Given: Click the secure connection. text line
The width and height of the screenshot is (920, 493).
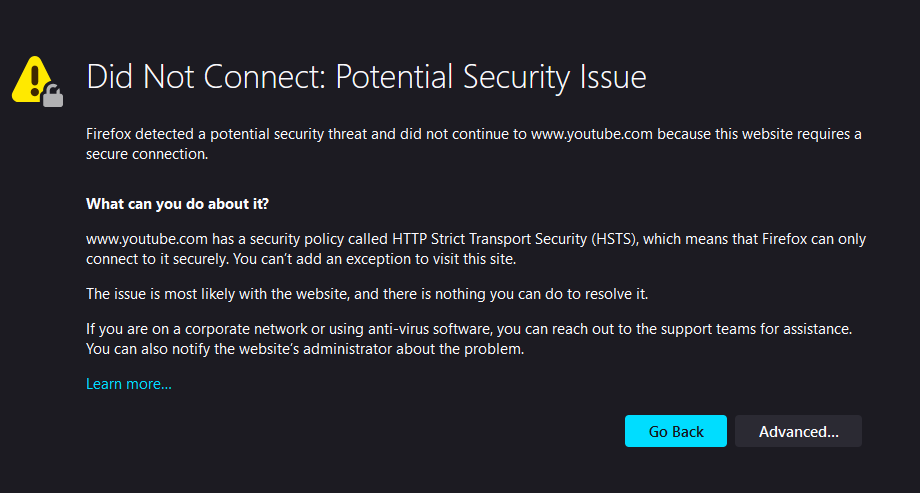Looking at the screenshot, I should [x=147, y=154].
